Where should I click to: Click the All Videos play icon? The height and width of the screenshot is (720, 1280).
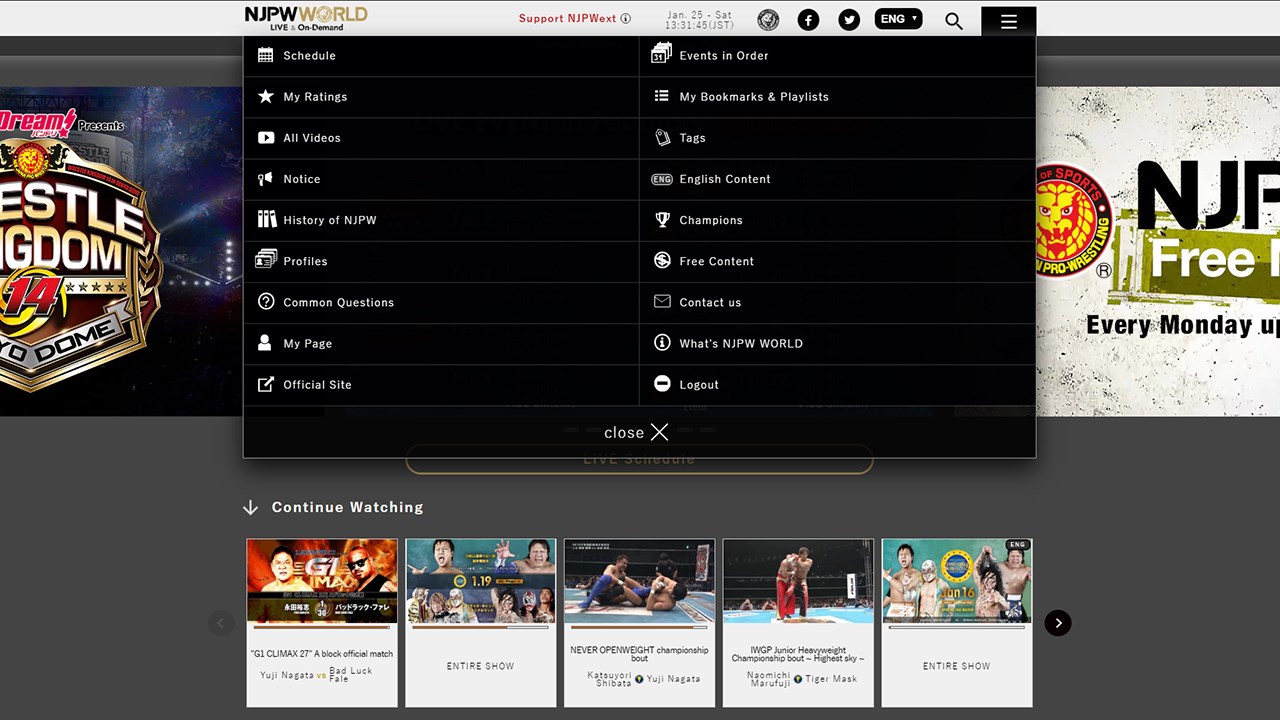click(265, 137)
